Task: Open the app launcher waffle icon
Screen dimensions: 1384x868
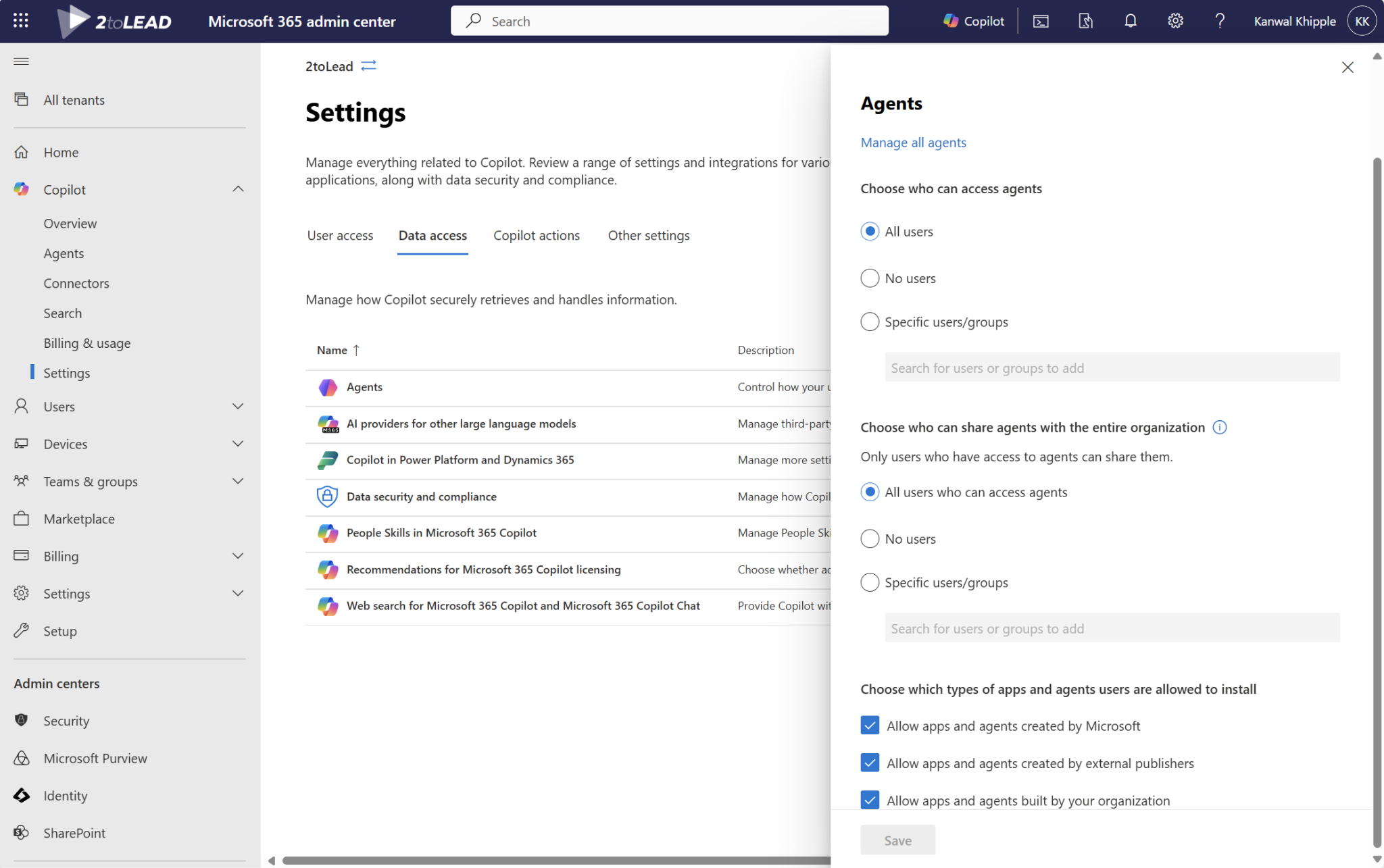Action: (x=21, y=20)
